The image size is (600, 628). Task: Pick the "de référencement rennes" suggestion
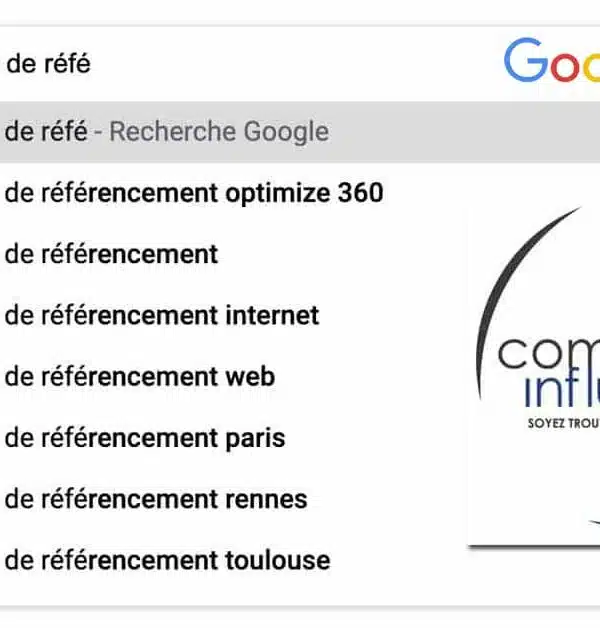coord(156,499)
